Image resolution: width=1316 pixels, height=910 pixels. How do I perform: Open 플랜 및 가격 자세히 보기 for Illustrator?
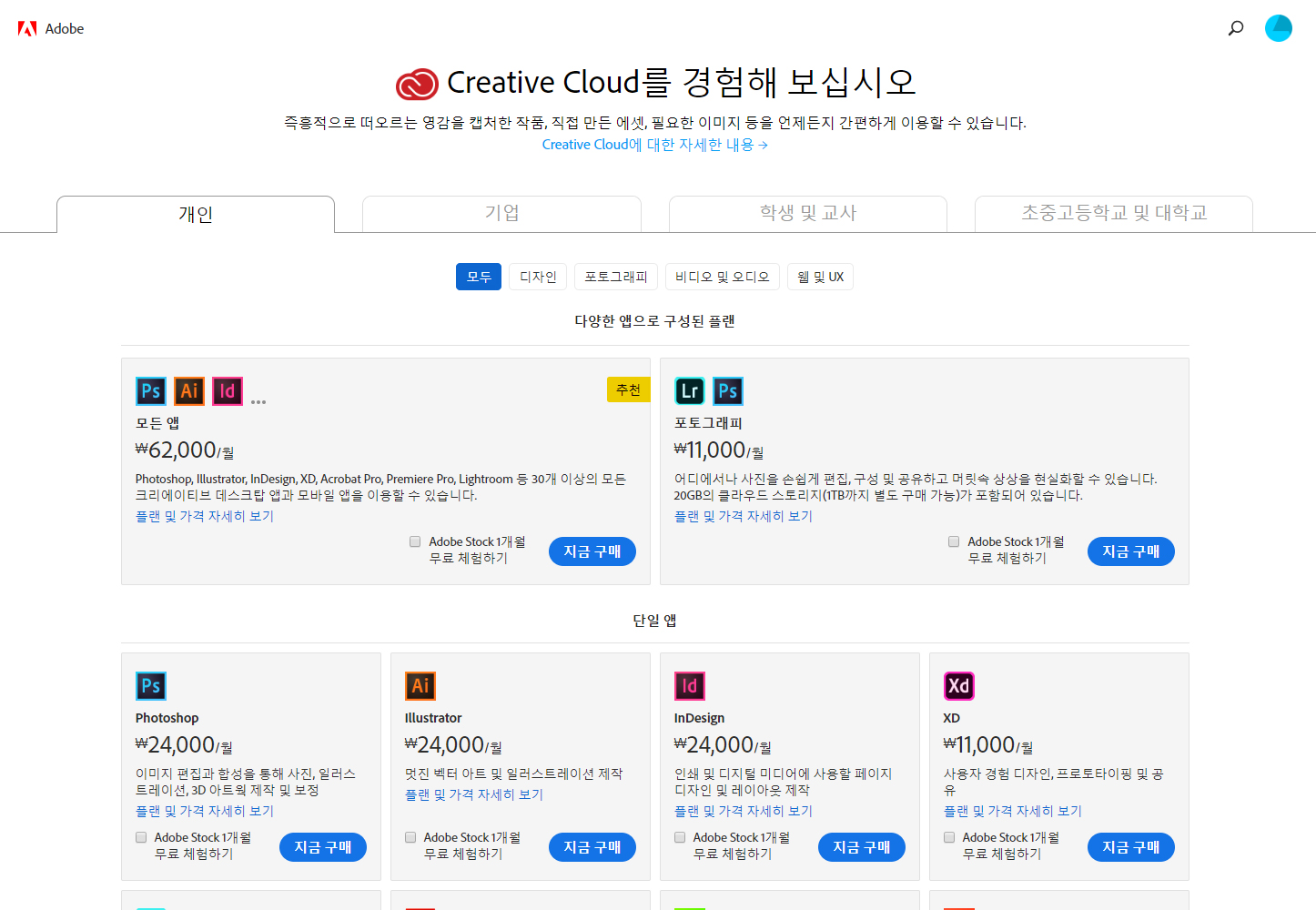474,794
